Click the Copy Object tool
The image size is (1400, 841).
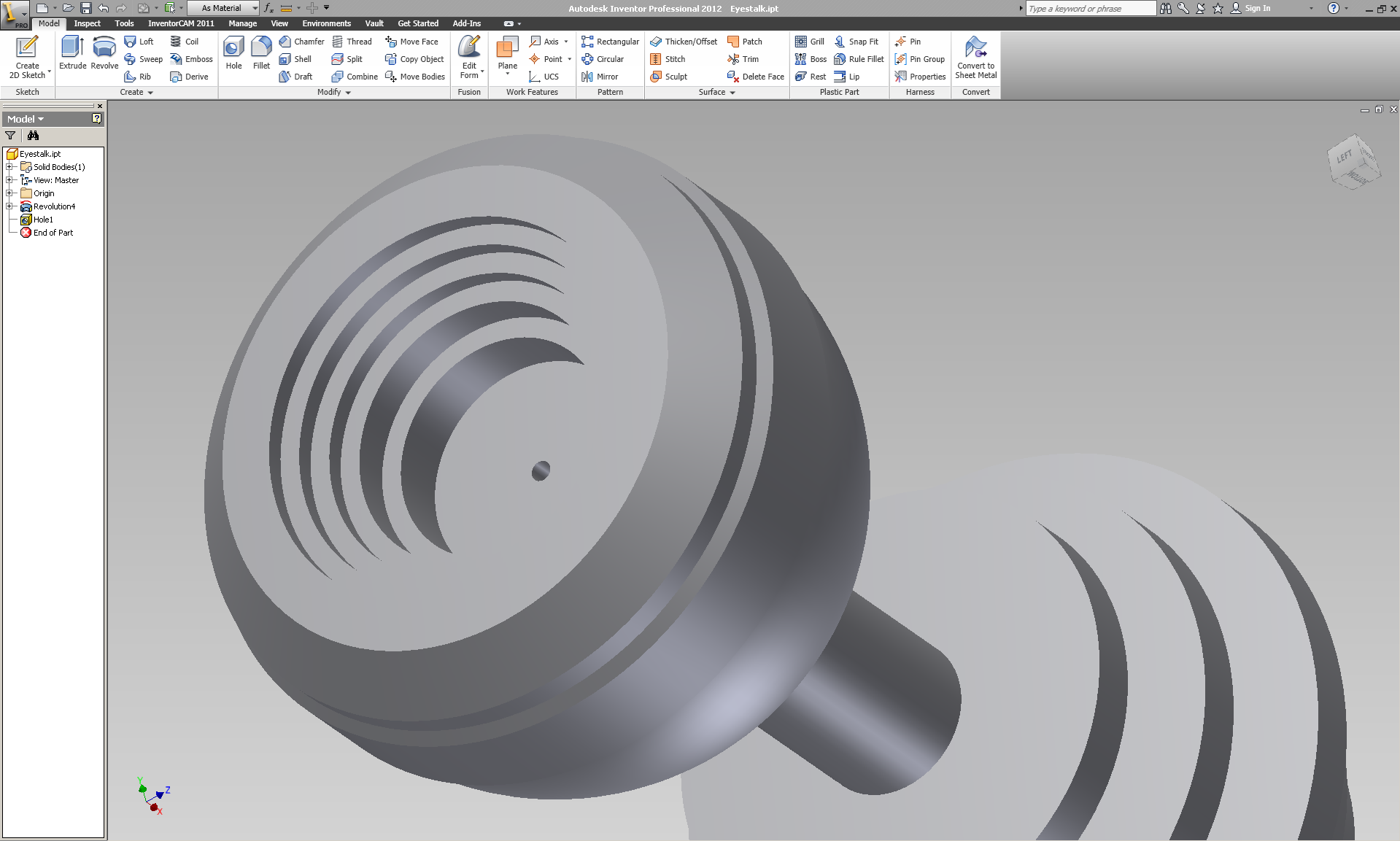[x=414, y=59]
